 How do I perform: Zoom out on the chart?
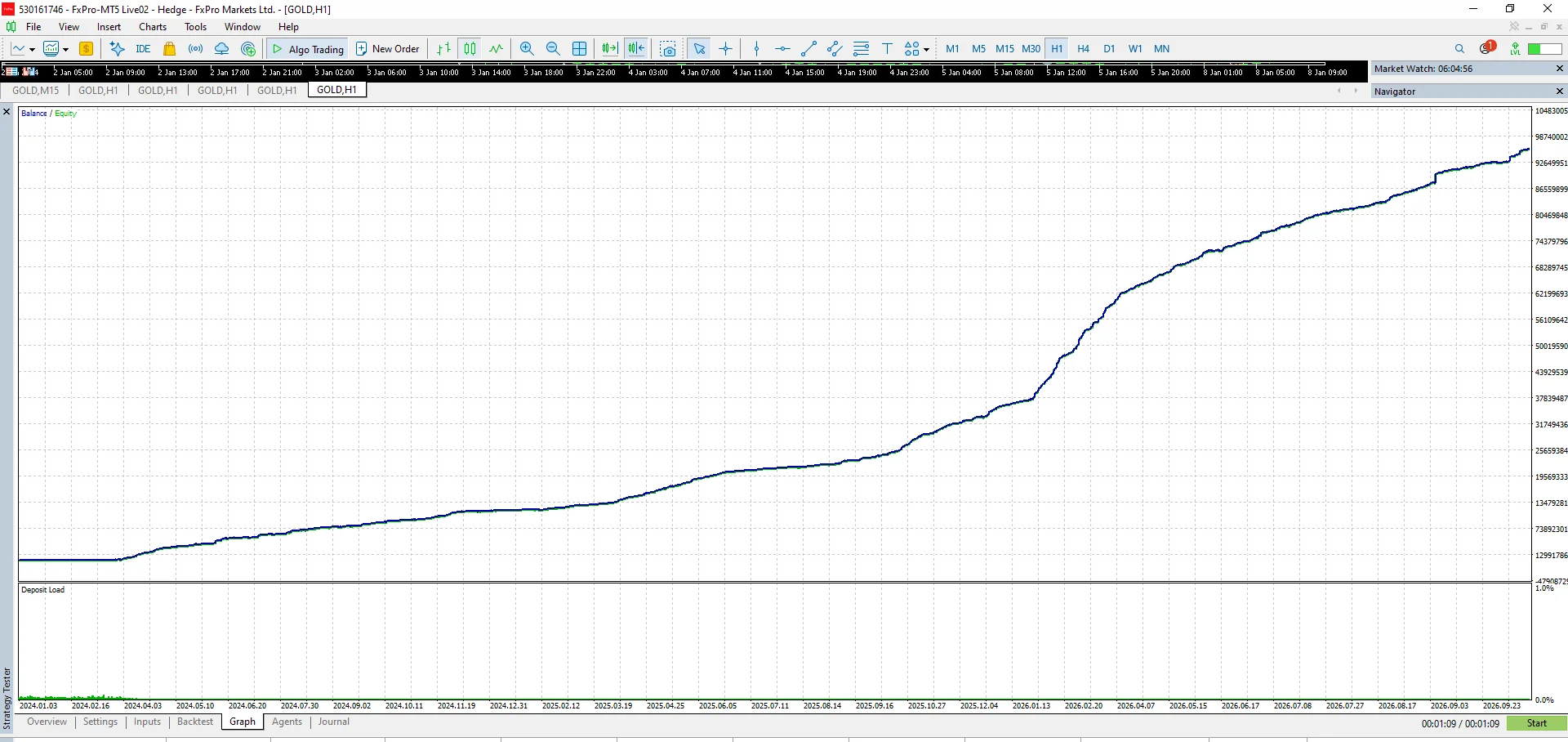click(553, 49)
